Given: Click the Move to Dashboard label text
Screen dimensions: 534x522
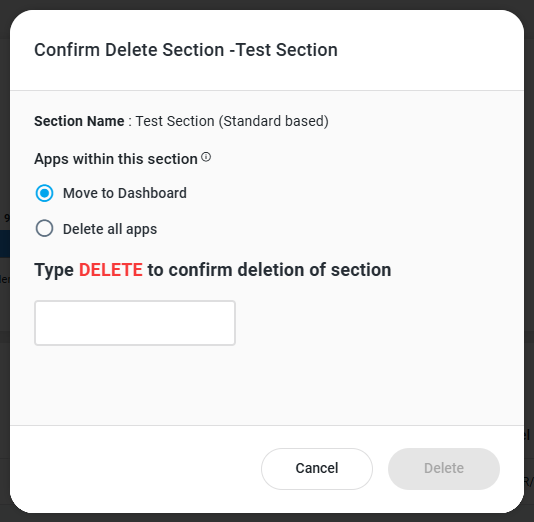Looking at the screenshot, I should pyautogui.click(x=125, y=193).
